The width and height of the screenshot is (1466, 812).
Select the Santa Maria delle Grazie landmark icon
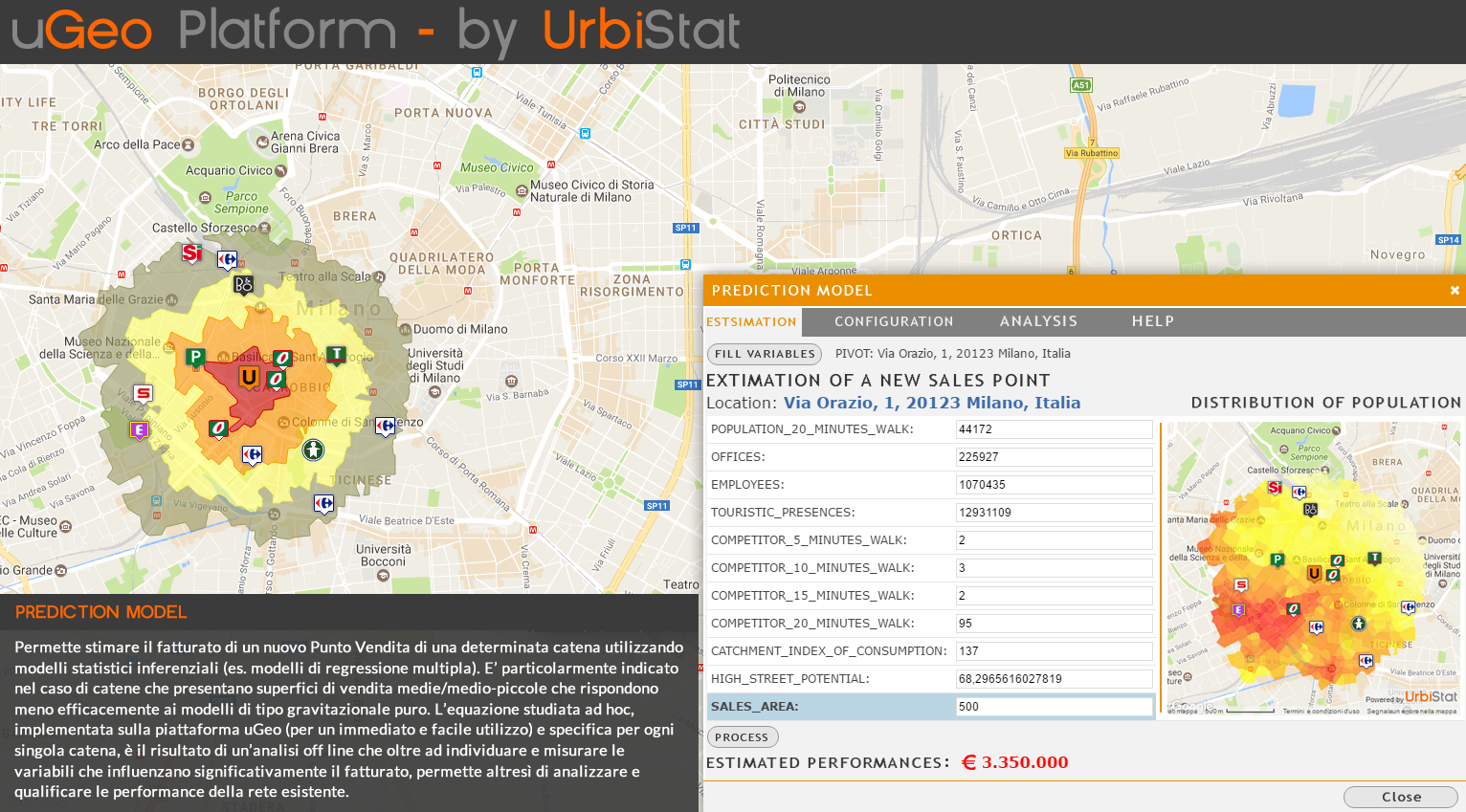[171, 299]
